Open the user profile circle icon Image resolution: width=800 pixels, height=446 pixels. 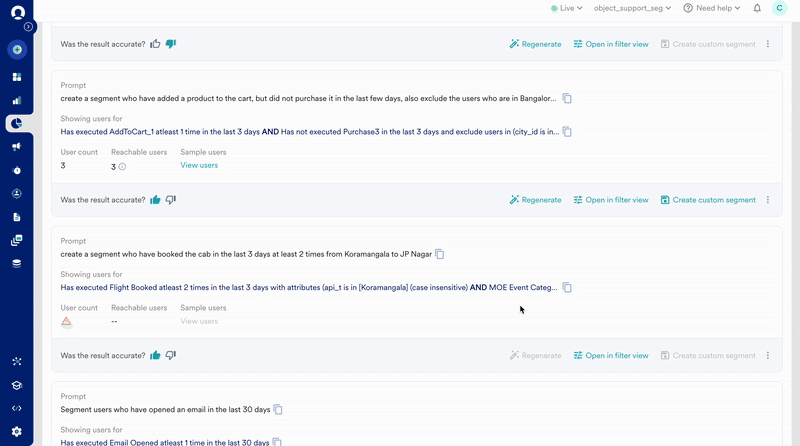(x=17, y=193)
